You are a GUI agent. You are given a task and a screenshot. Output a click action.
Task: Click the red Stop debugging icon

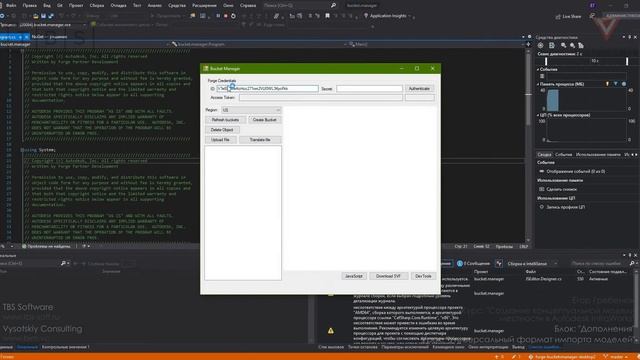click(x=225, y=16)
